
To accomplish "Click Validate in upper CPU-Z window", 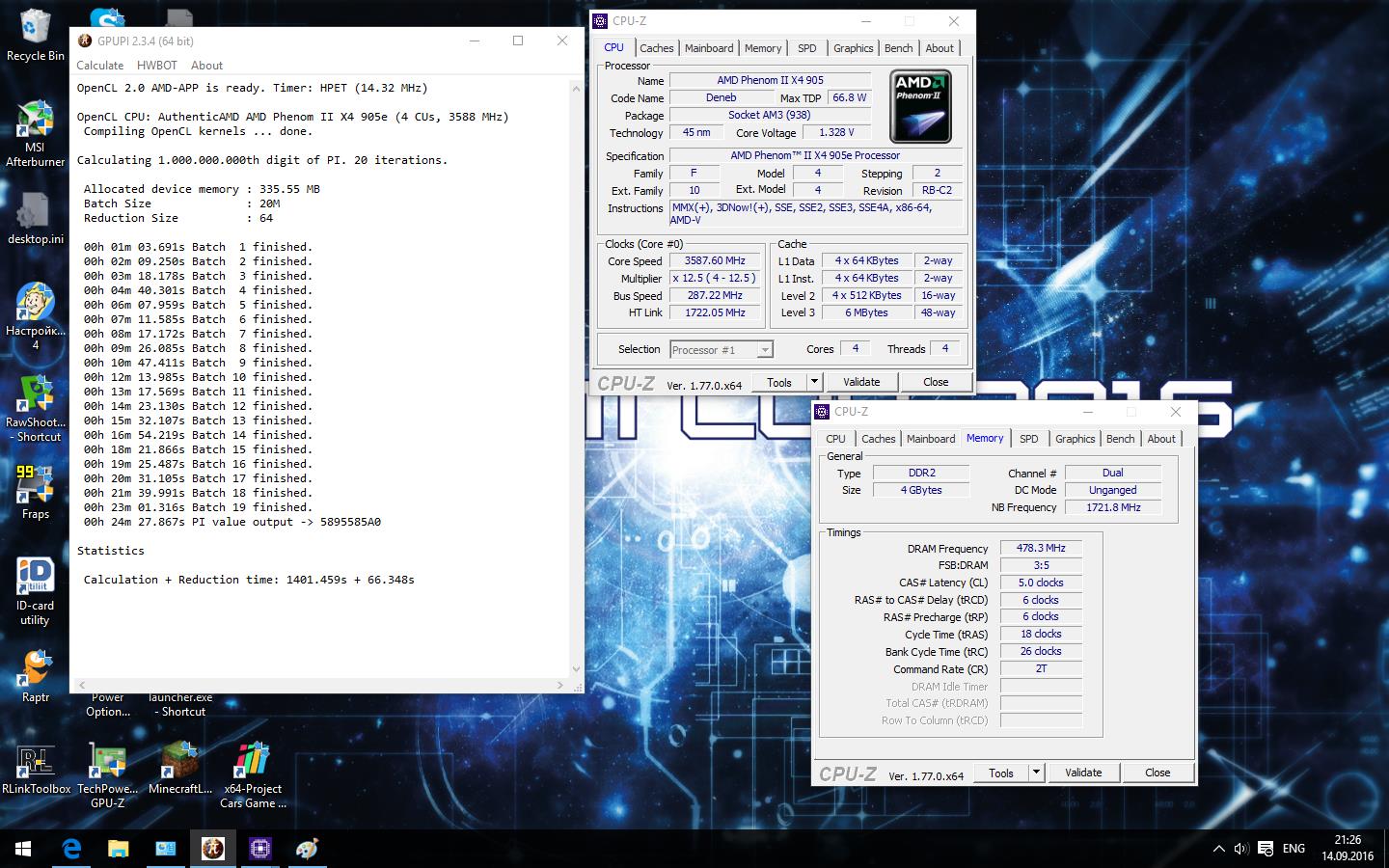I will 861,382.
